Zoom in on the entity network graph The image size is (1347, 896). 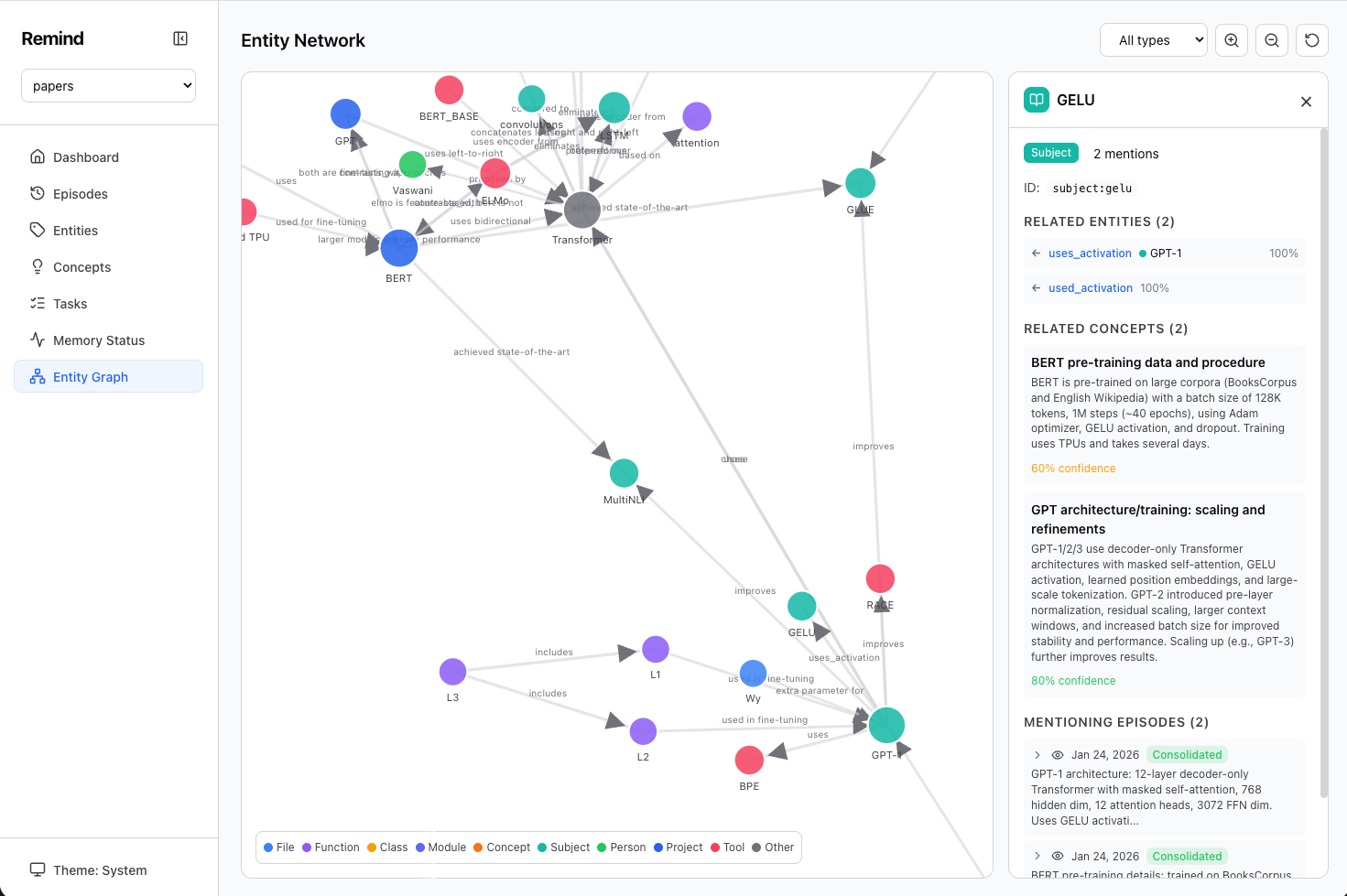pyautogui.click(x=1231, y=39)
